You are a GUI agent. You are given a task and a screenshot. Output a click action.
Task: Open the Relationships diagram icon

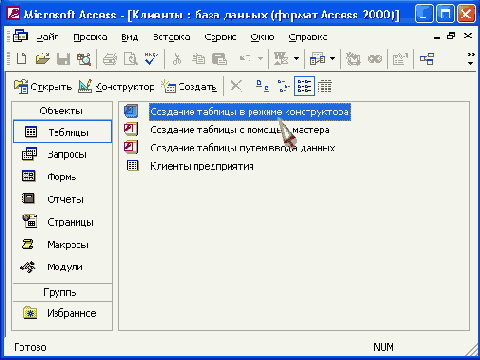point(427,59)
